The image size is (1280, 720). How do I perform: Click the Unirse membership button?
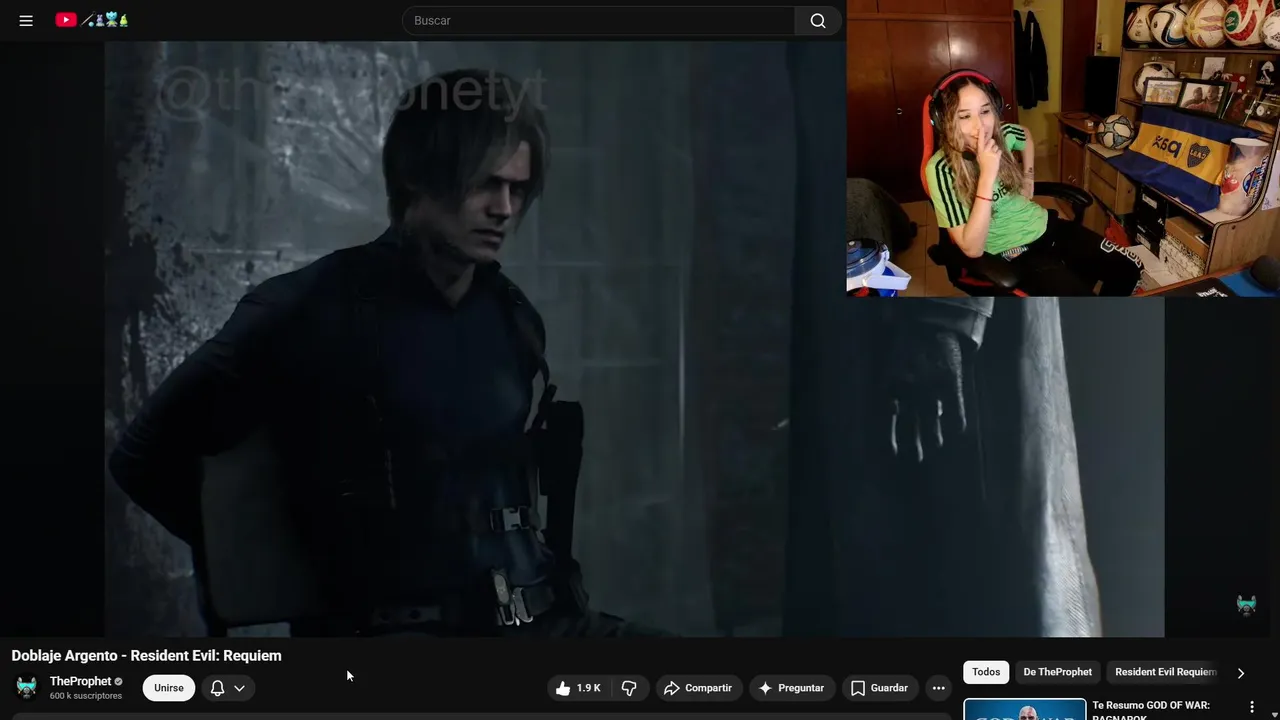click(x=169, y=688)
